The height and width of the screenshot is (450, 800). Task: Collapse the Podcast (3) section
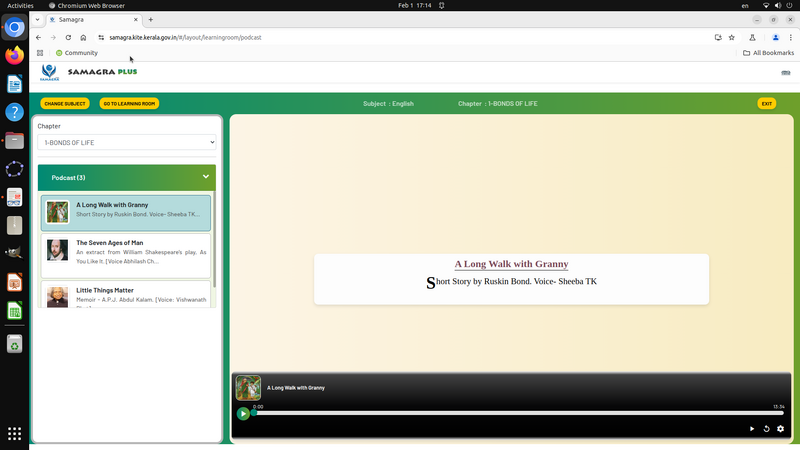pos(206,177)
